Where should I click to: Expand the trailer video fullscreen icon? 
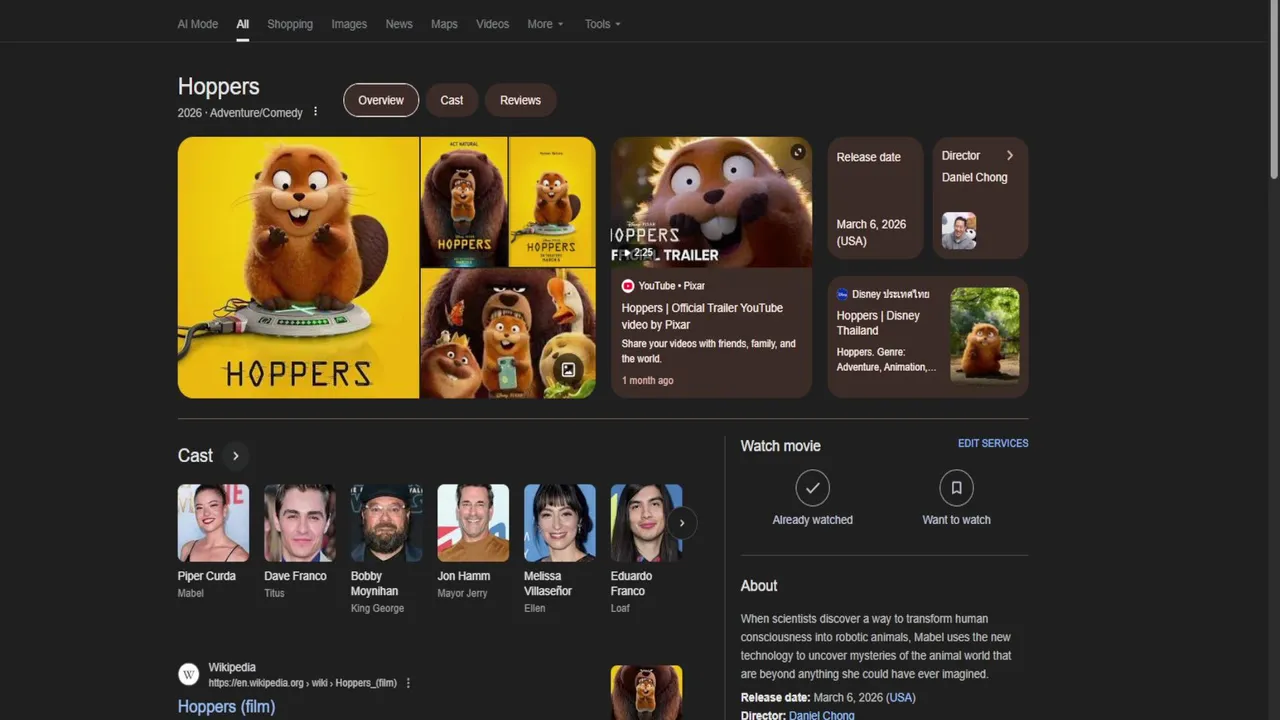click(x=797, y=152)
